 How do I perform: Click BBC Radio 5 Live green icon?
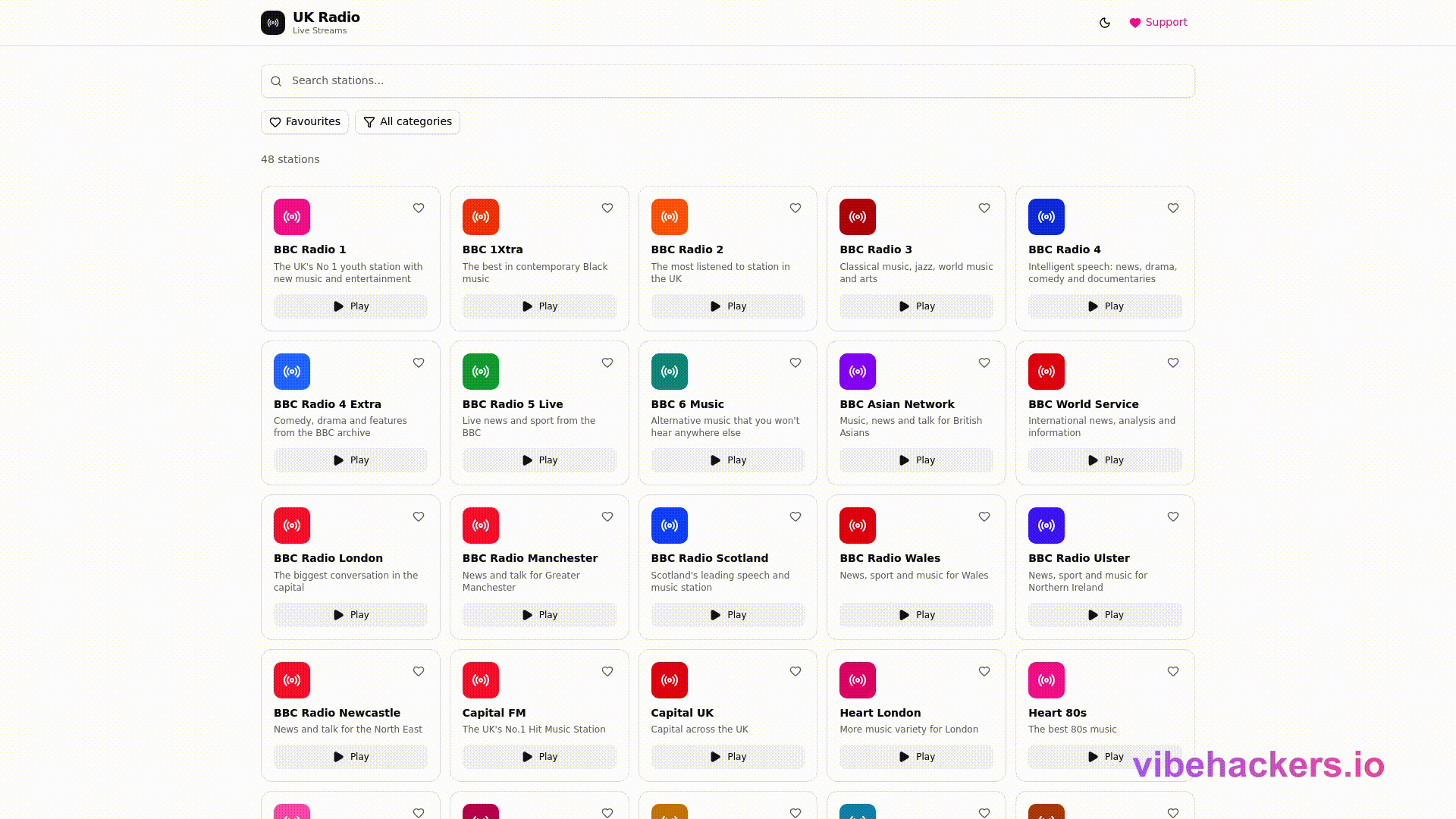coord(481,372)
